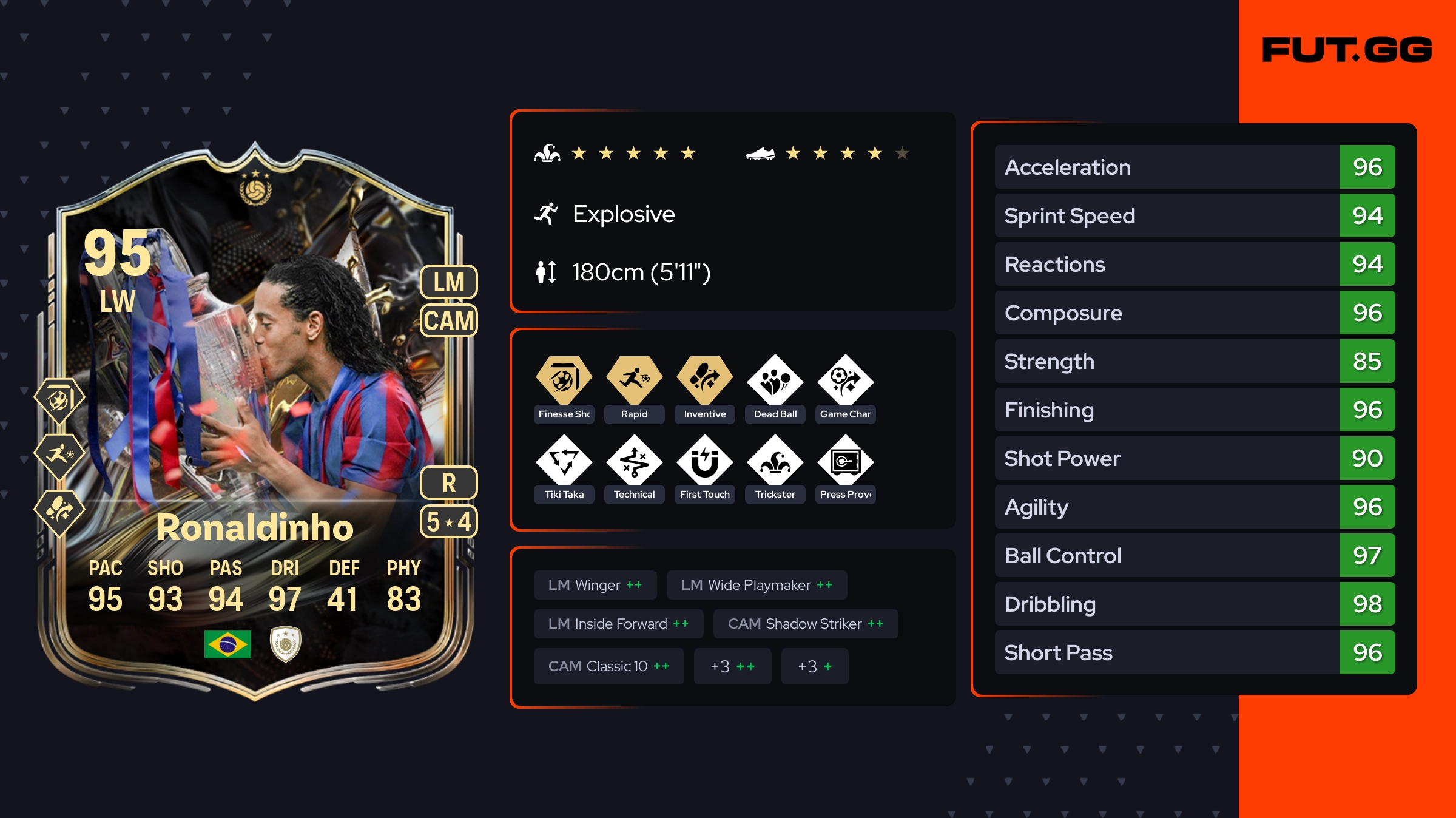Select the First Touch playstyle icon
Image resolution: width=1456 pixels, height=818 pixels.
pyautogui.click(x=705, y=461)
